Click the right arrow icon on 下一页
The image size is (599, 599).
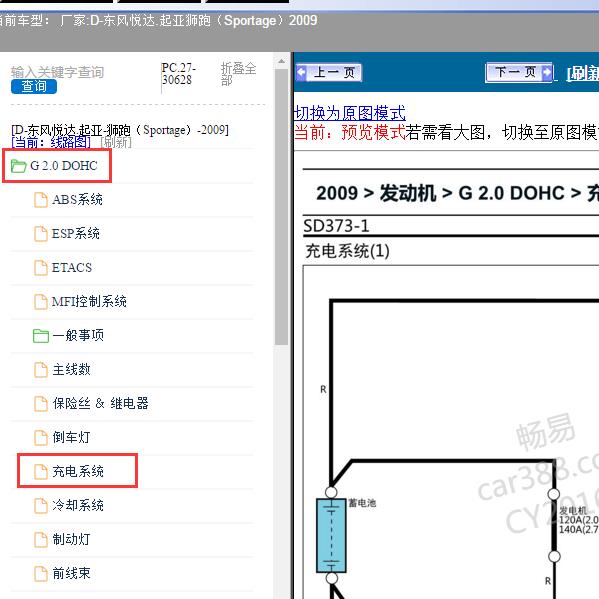[x=547, y=72]
